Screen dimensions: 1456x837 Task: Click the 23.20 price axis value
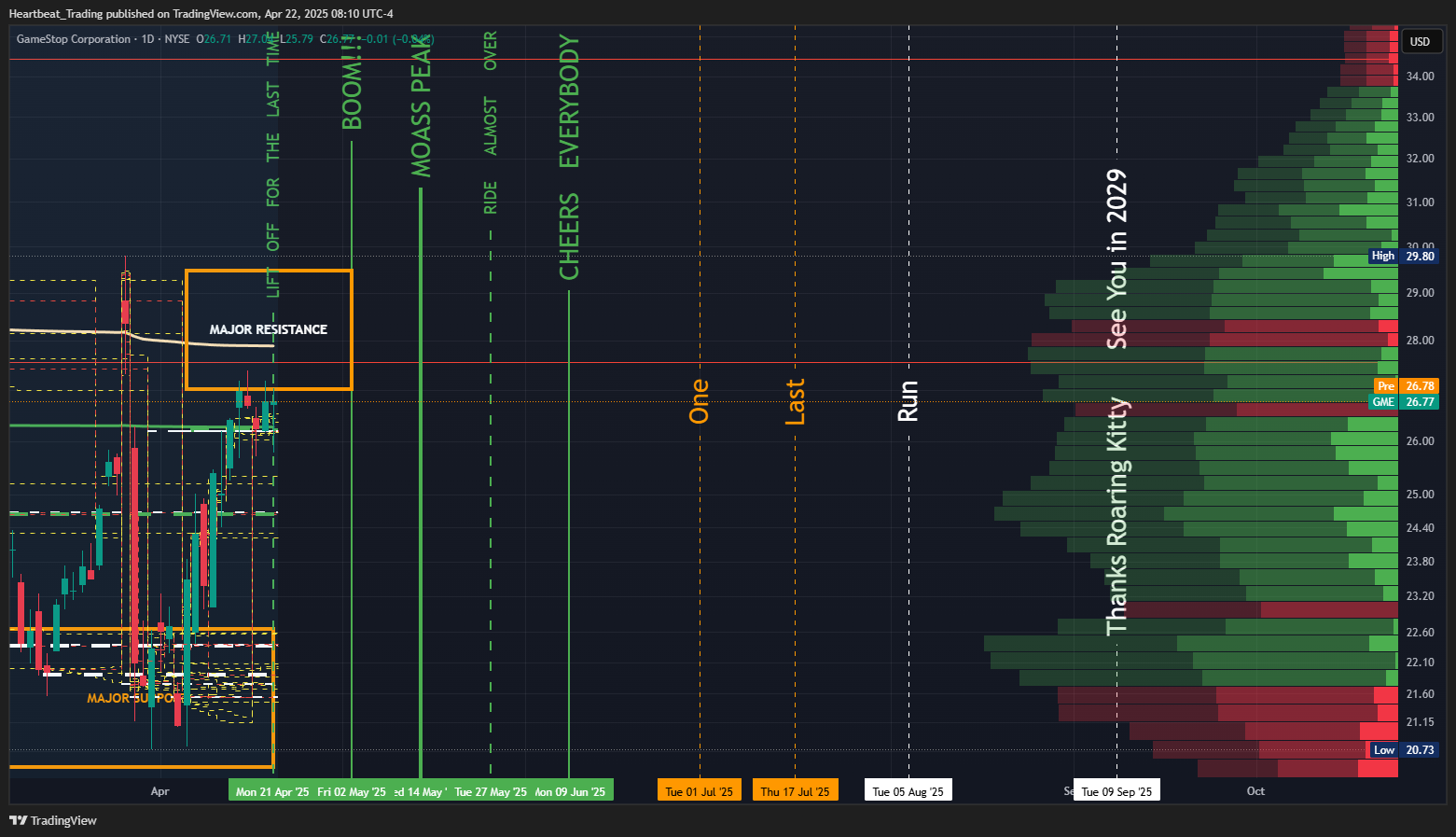[x=1421, y=596]
